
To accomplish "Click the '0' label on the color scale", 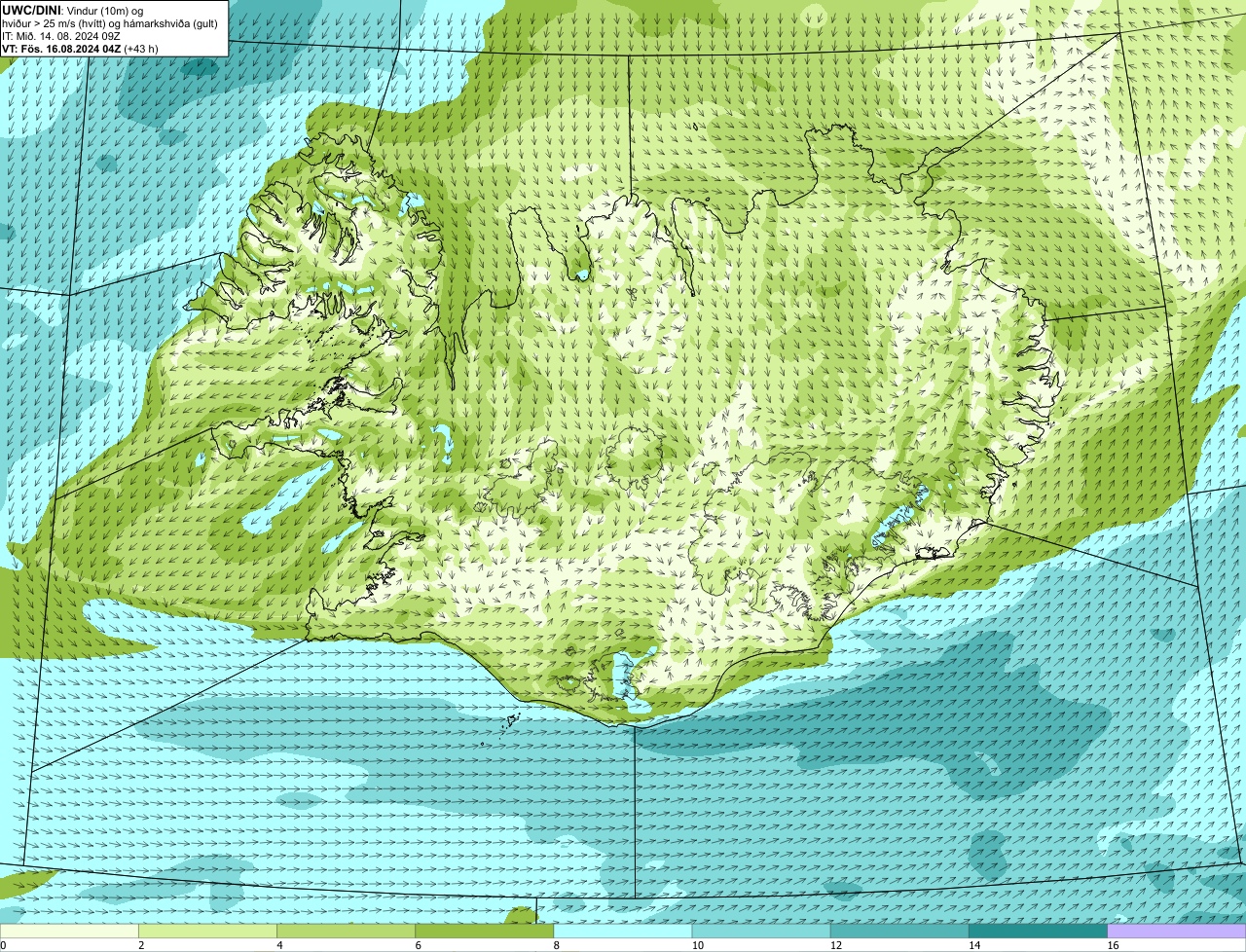I will click(3, 945).
